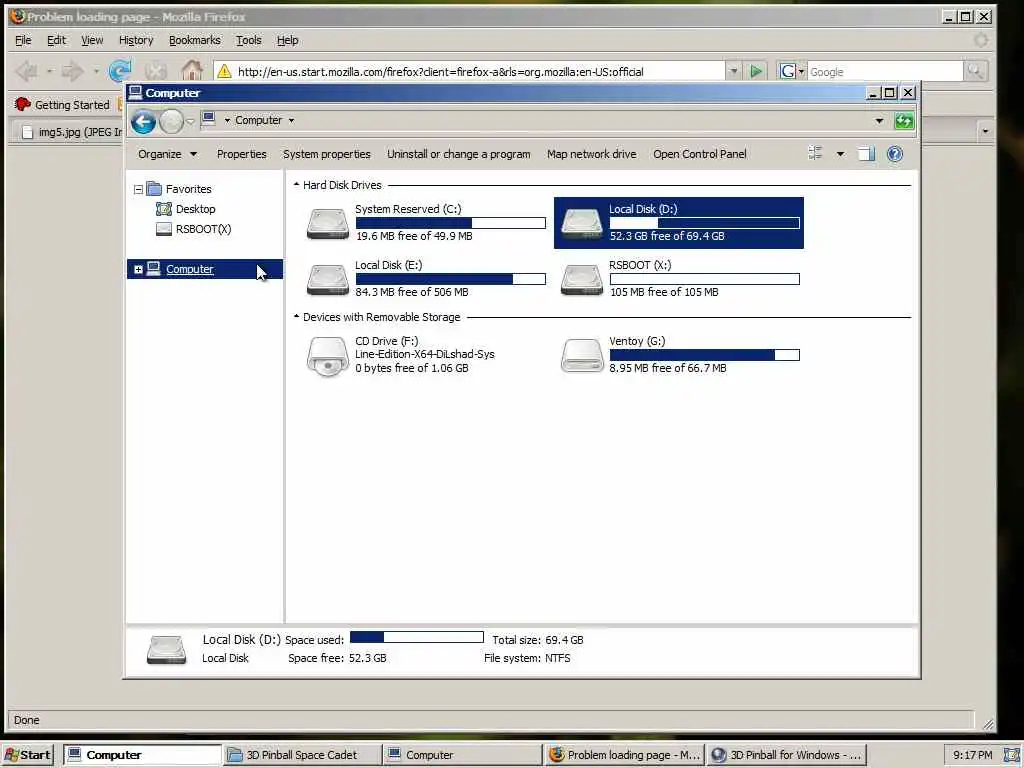The image size is (1024, 768).
Task: Click the Change your view icon
Action: pyautogui.click(x=815, y=153)
